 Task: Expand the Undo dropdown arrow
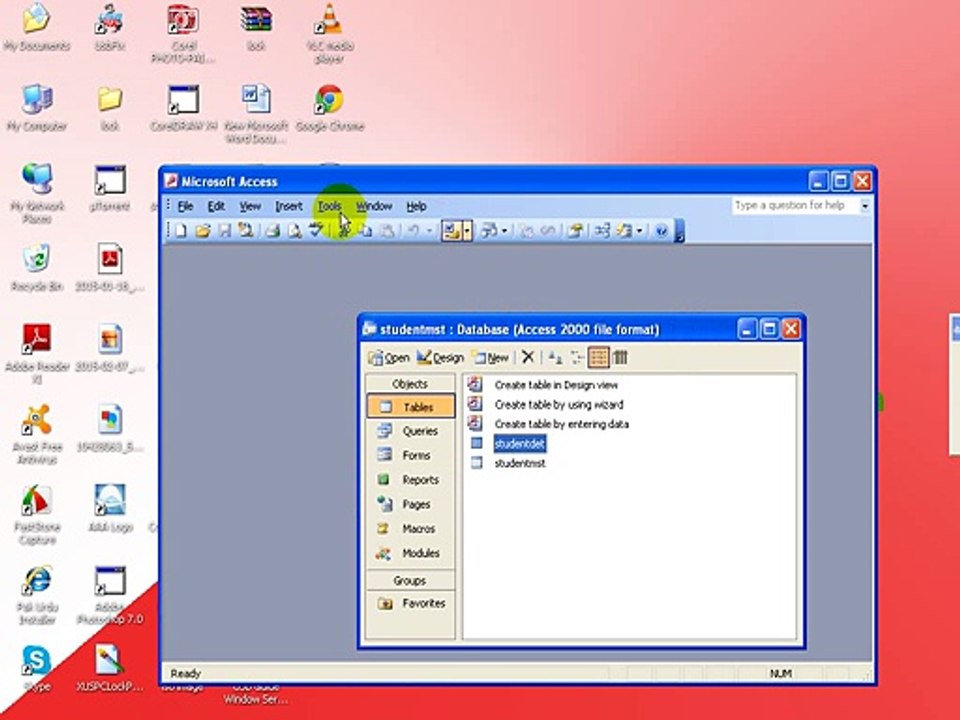click(429, 231)
